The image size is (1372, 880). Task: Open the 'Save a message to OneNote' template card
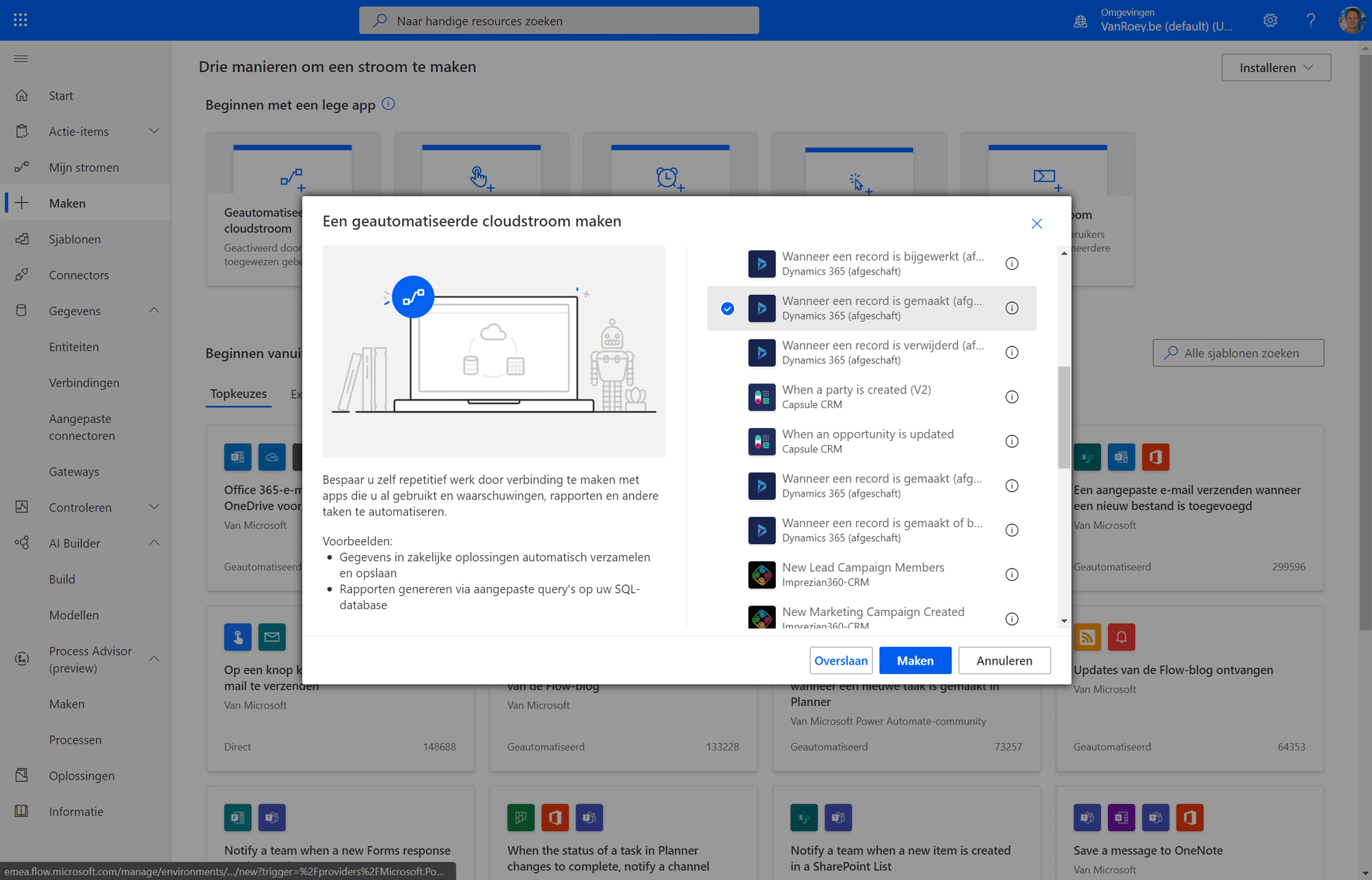(1190, 833)
